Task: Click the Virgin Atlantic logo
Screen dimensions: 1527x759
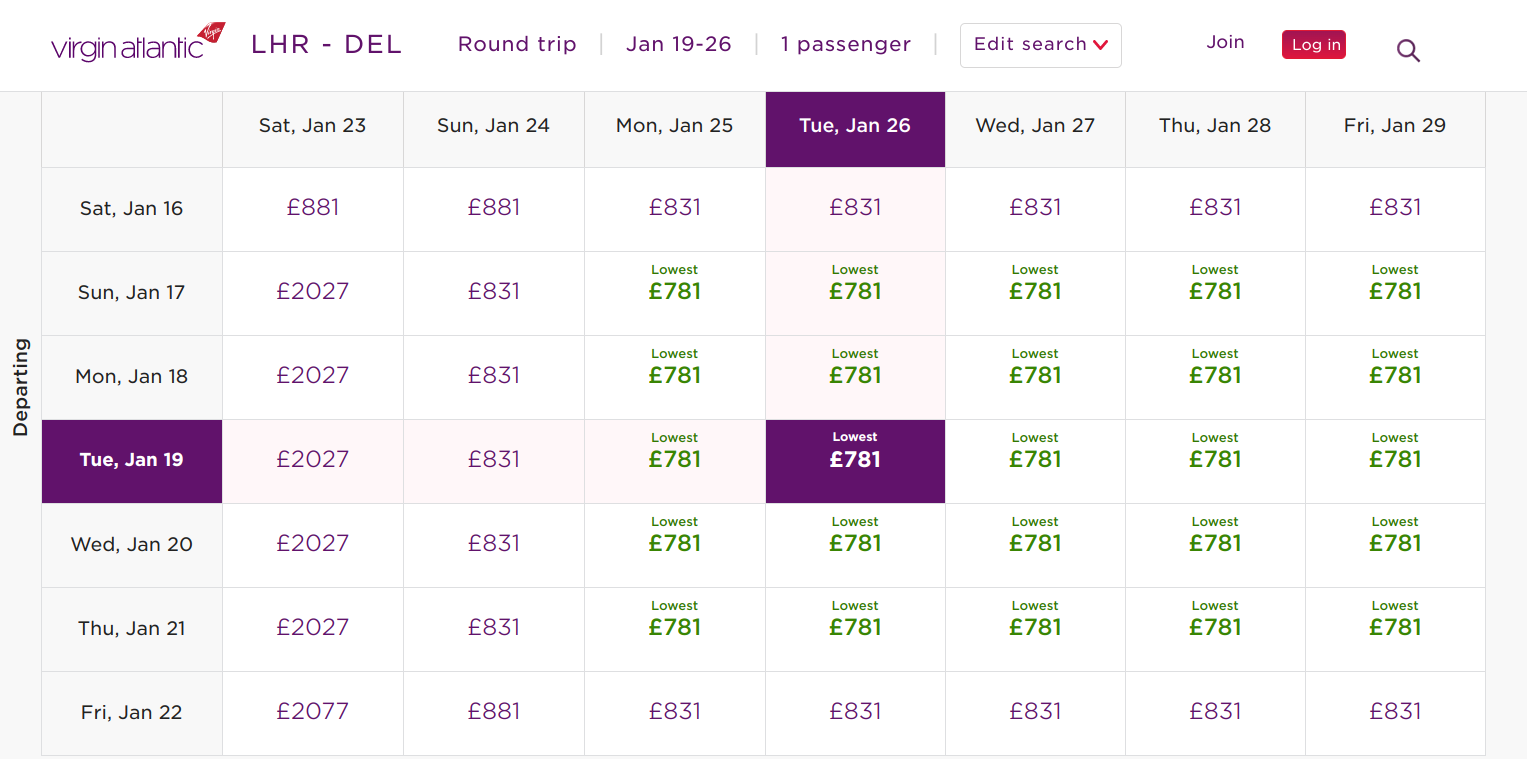Action: coord(138,45)
